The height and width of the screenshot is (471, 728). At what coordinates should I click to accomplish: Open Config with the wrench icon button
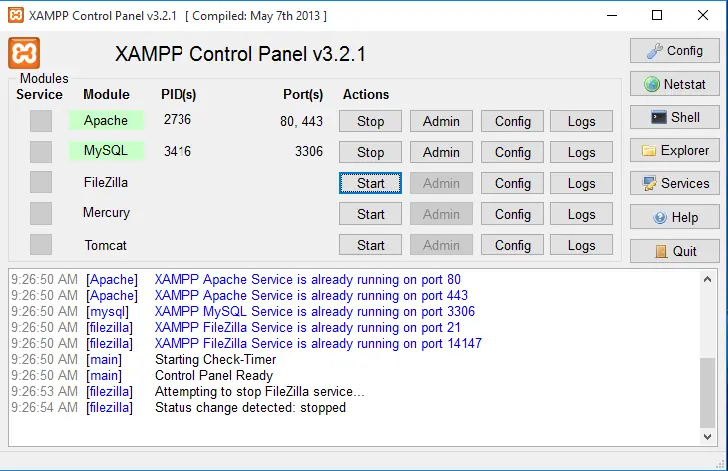pos(675,51)
